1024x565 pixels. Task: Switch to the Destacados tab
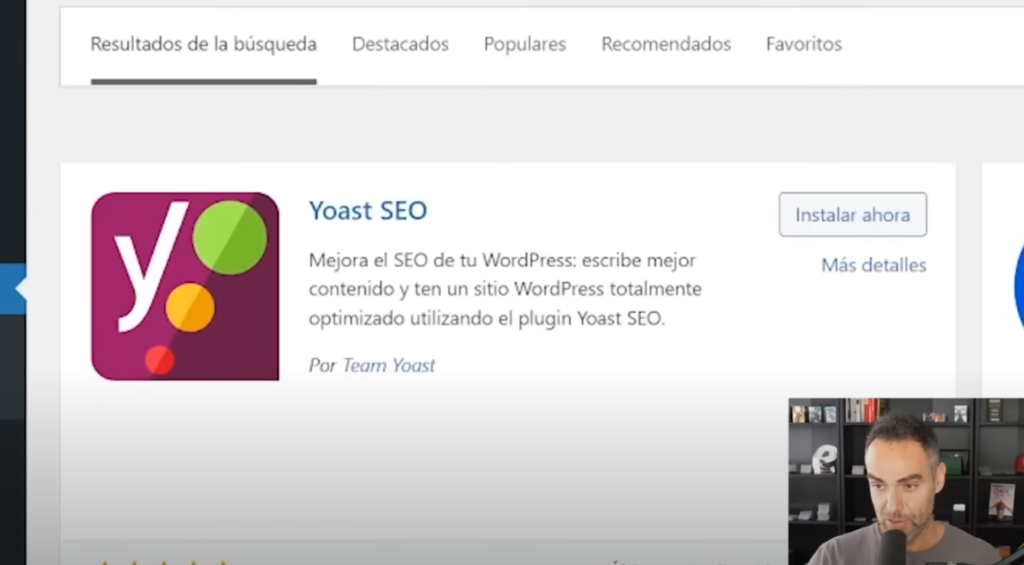click(x=400, y=44)
